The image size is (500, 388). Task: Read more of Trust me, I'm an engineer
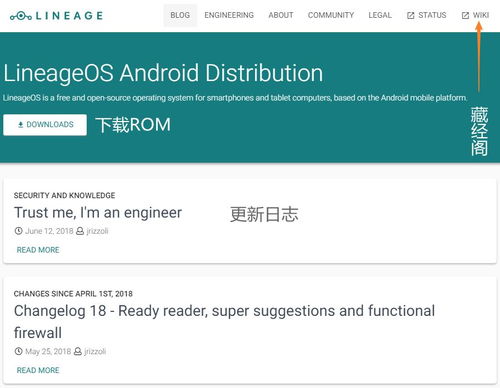38,250
